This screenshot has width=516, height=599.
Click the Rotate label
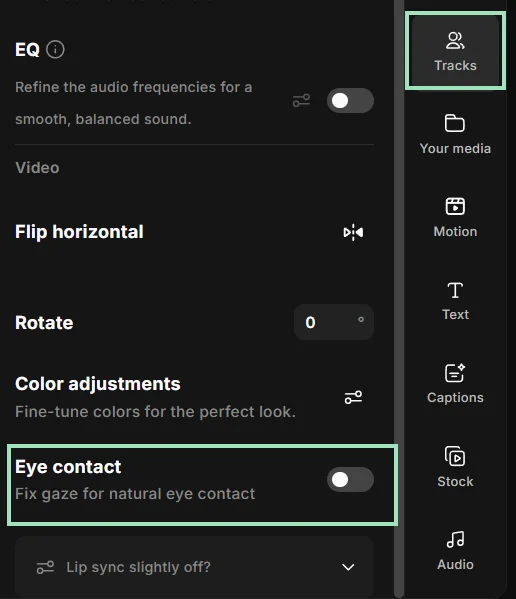[44, 322]
